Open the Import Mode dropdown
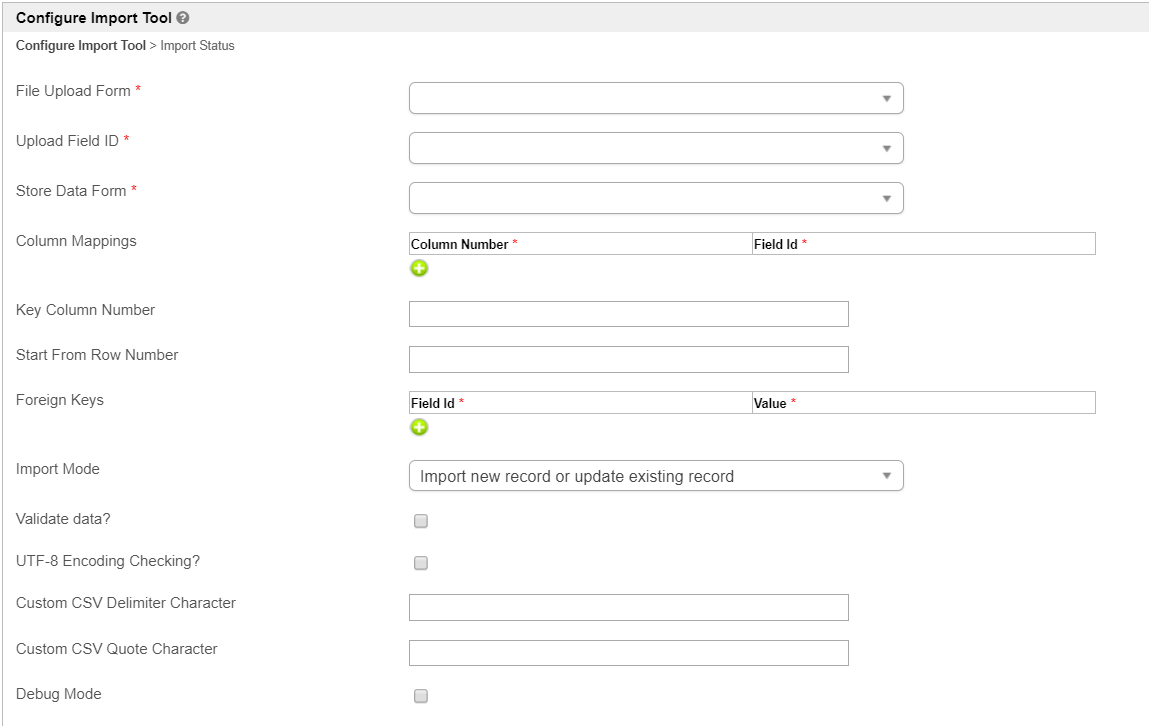 pos(656,476)
